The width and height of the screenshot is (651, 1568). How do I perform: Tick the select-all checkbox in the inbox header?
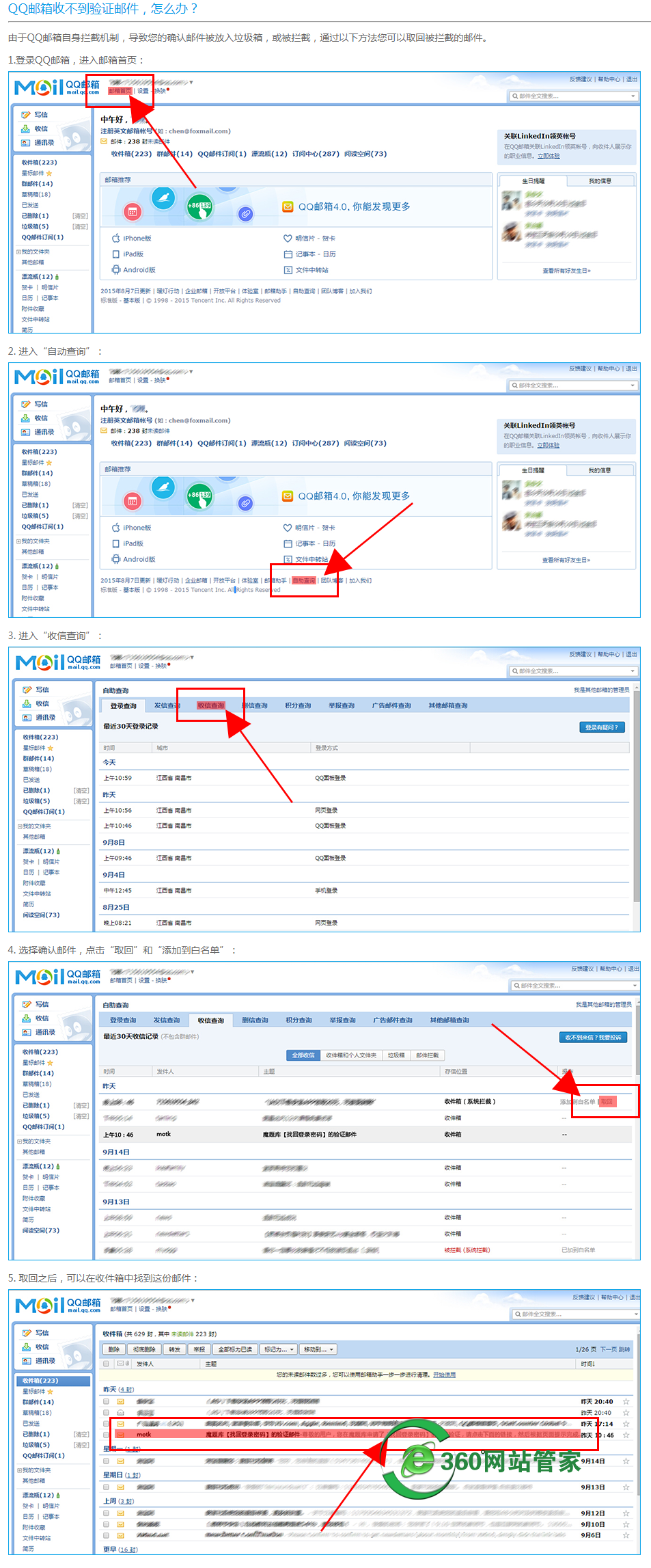pos(106,1364)
